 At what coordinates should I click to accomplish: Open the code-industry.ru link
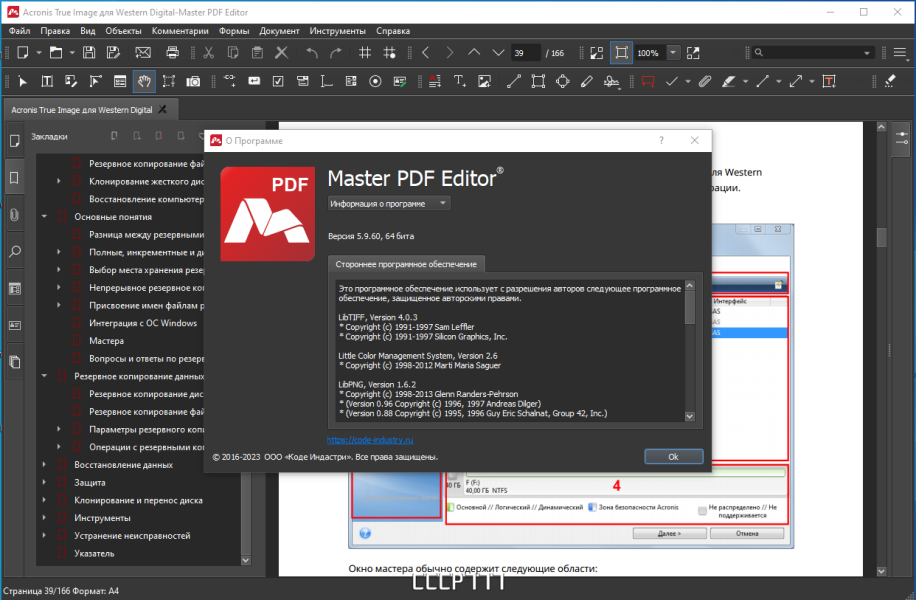[x=370, y=440]
